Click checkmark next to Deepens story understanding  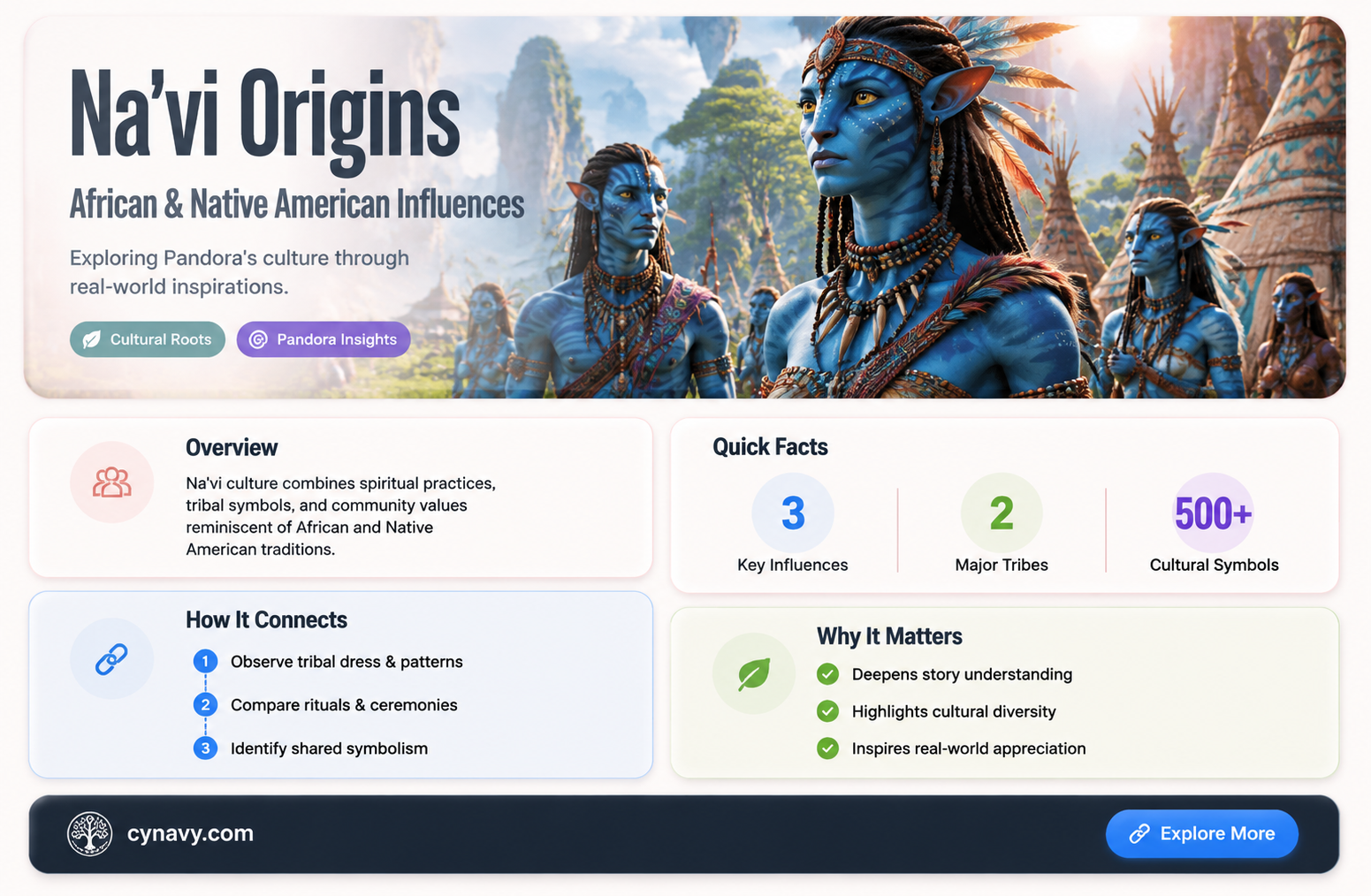(x=827, y=674)
